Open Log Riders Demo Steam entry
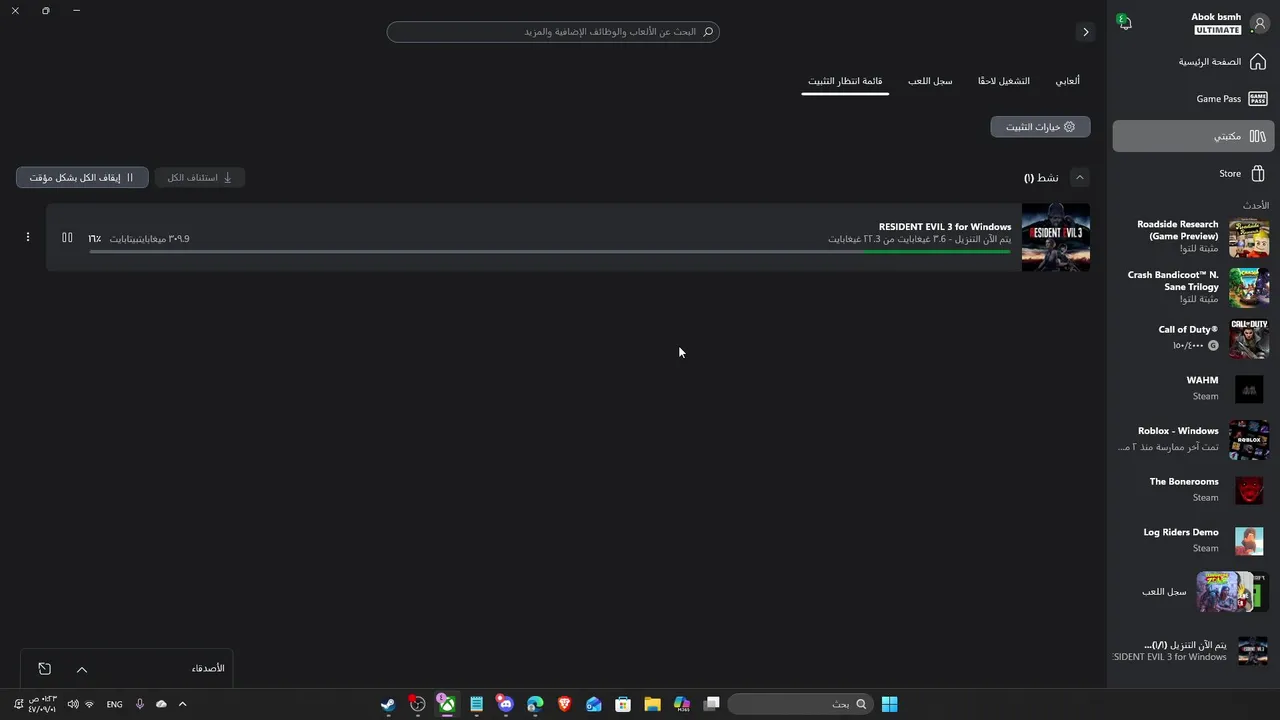 pyautogui.click(x=1192, y=540)
